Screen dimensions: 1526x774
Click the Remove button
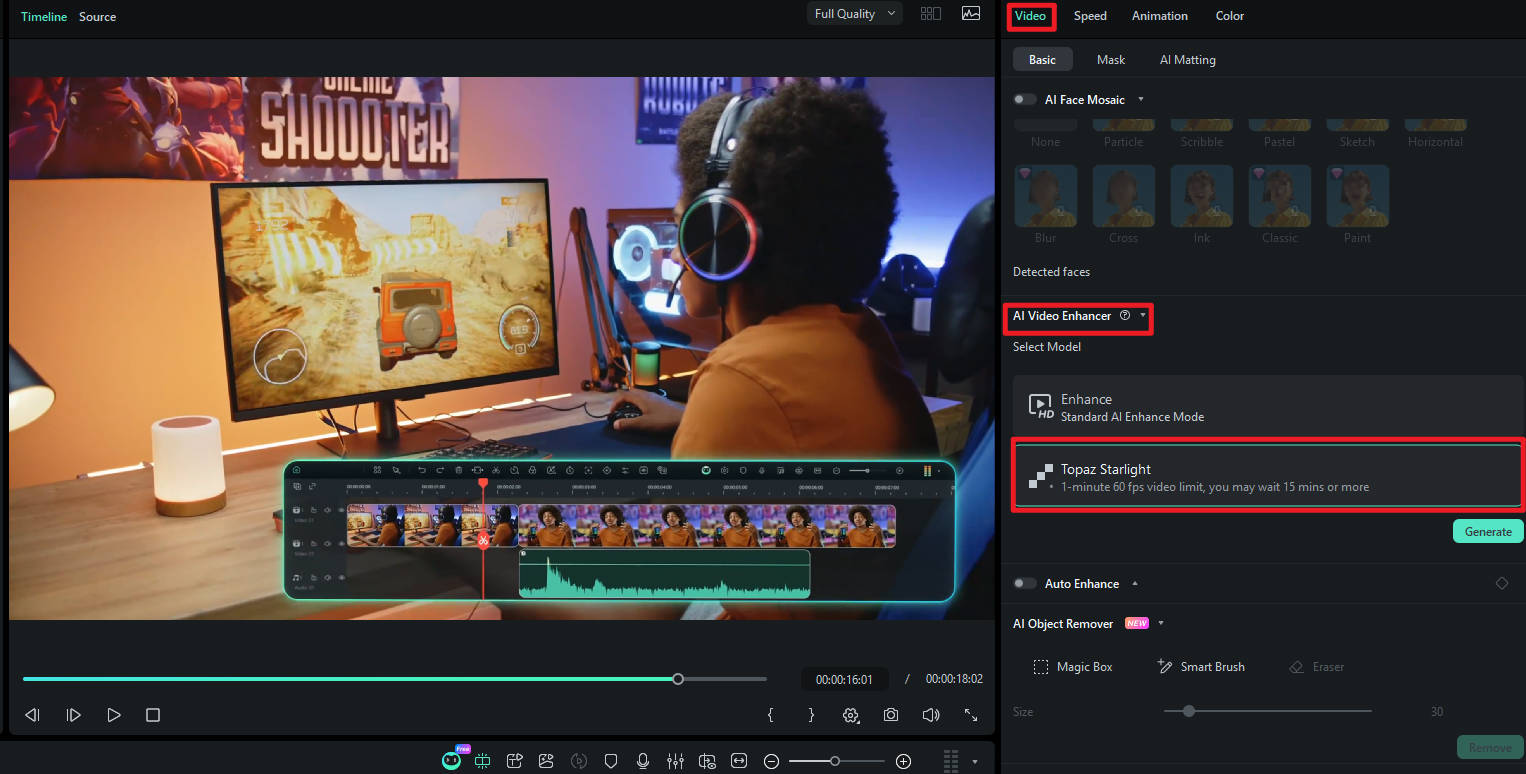(x=1490, y=747)
